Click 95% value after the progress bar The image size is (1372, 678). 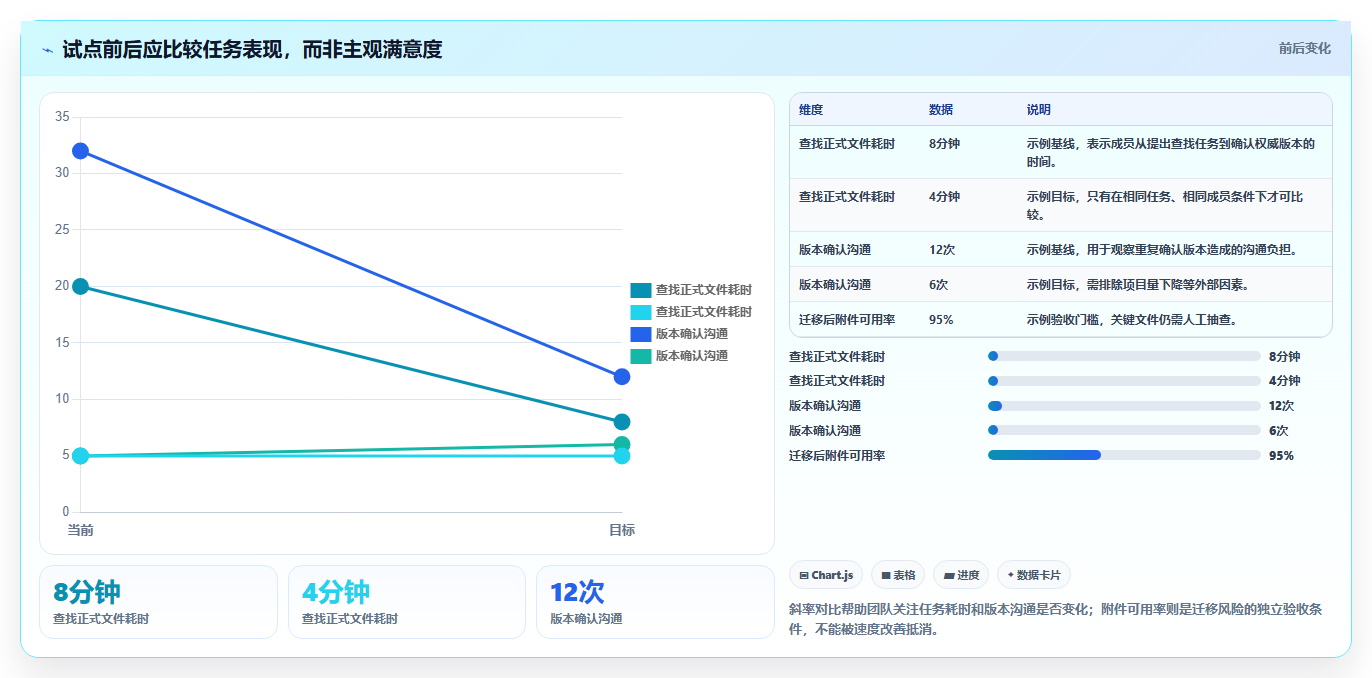coord(1281,456)
